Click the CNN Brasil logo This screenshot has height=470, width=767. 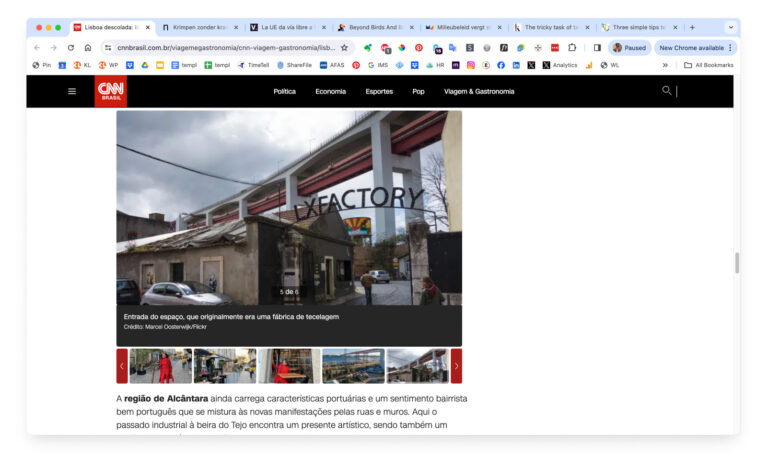tap(111, 91)
